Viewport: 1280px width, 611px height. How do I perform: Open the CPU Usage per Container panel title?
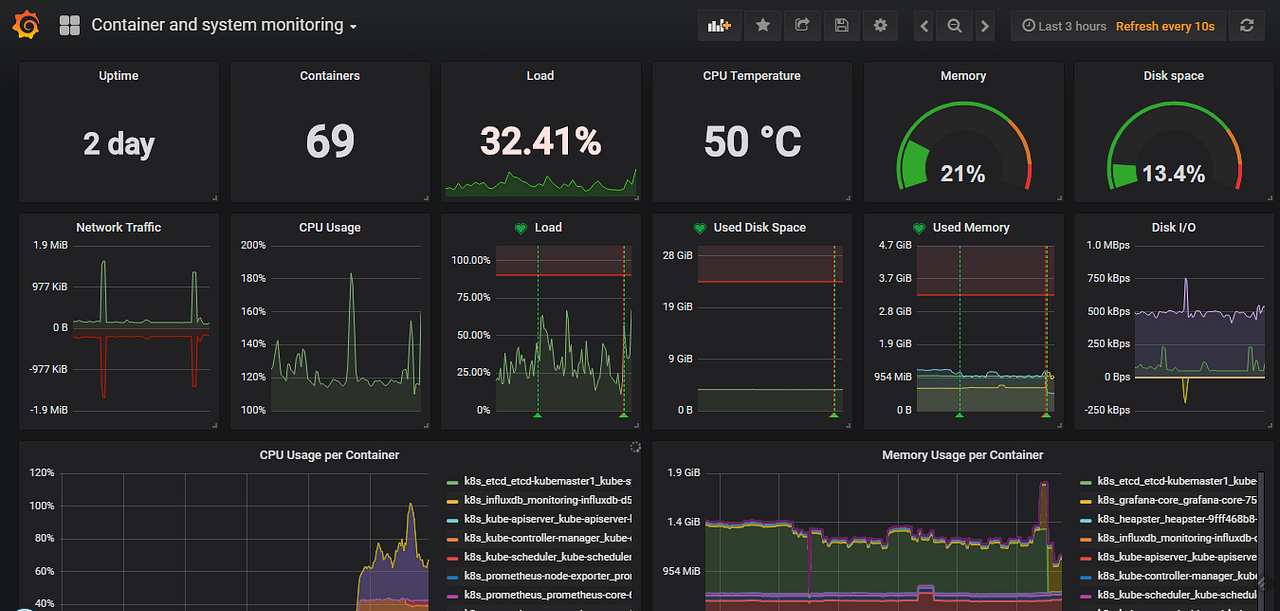330,455
